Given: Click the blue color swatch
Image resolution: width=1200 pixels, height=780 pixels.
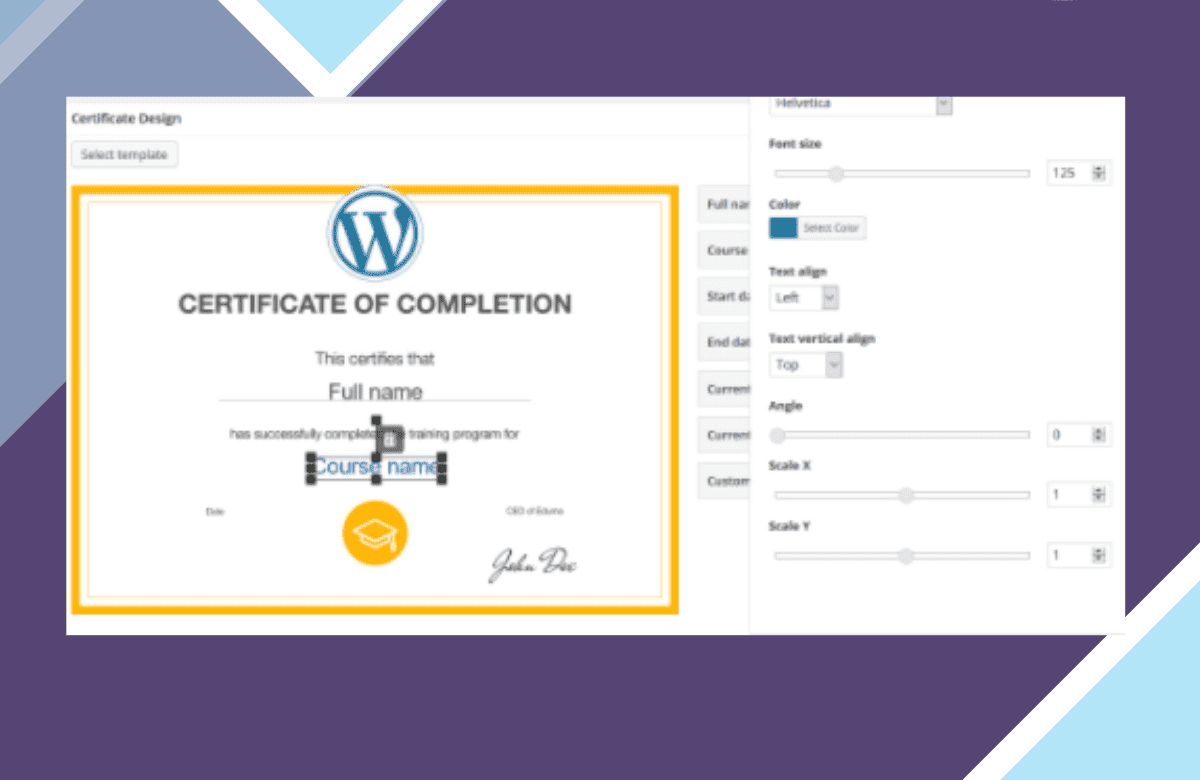Looking at the screenshot, I should point(783,228).
